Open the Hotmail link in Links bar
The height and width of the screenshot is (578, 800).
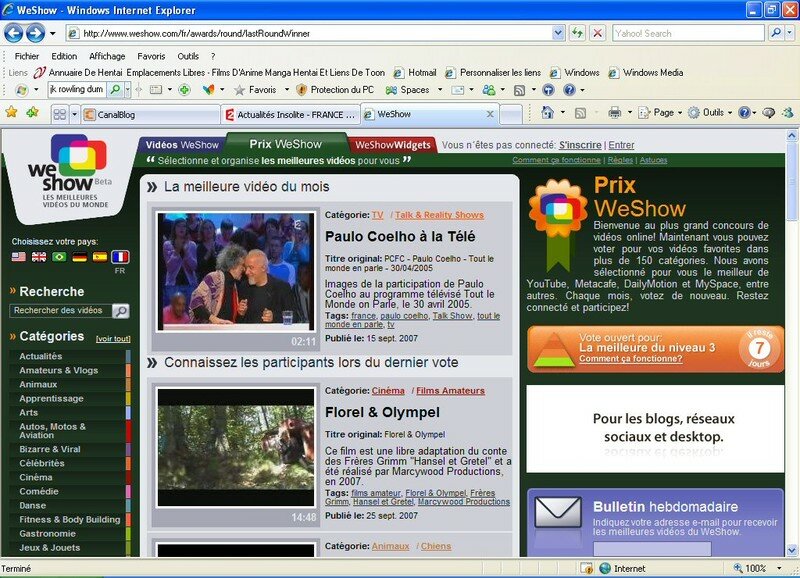coord(416,73)
